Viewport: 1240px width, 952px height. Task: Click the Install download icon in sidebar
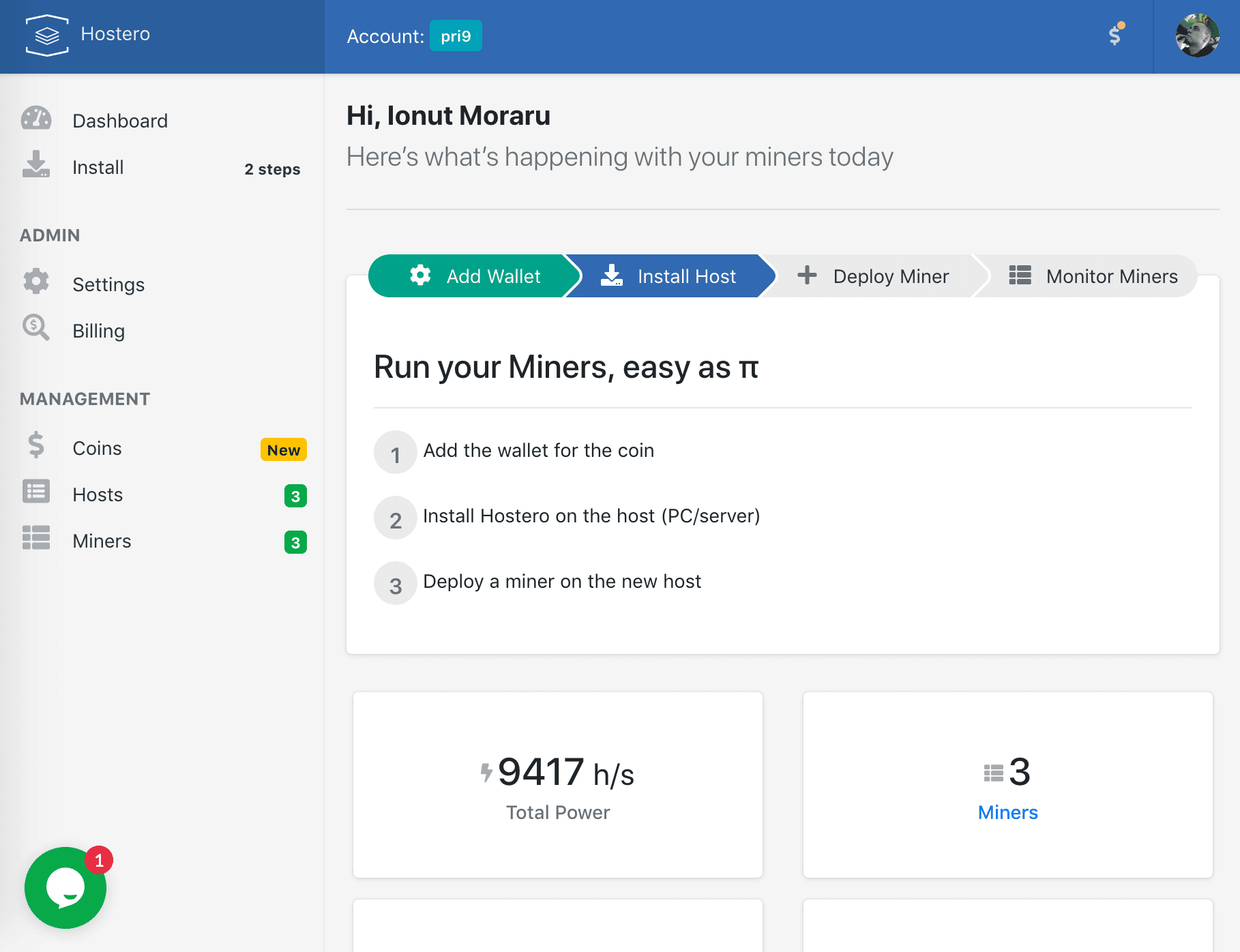(36, 166)
